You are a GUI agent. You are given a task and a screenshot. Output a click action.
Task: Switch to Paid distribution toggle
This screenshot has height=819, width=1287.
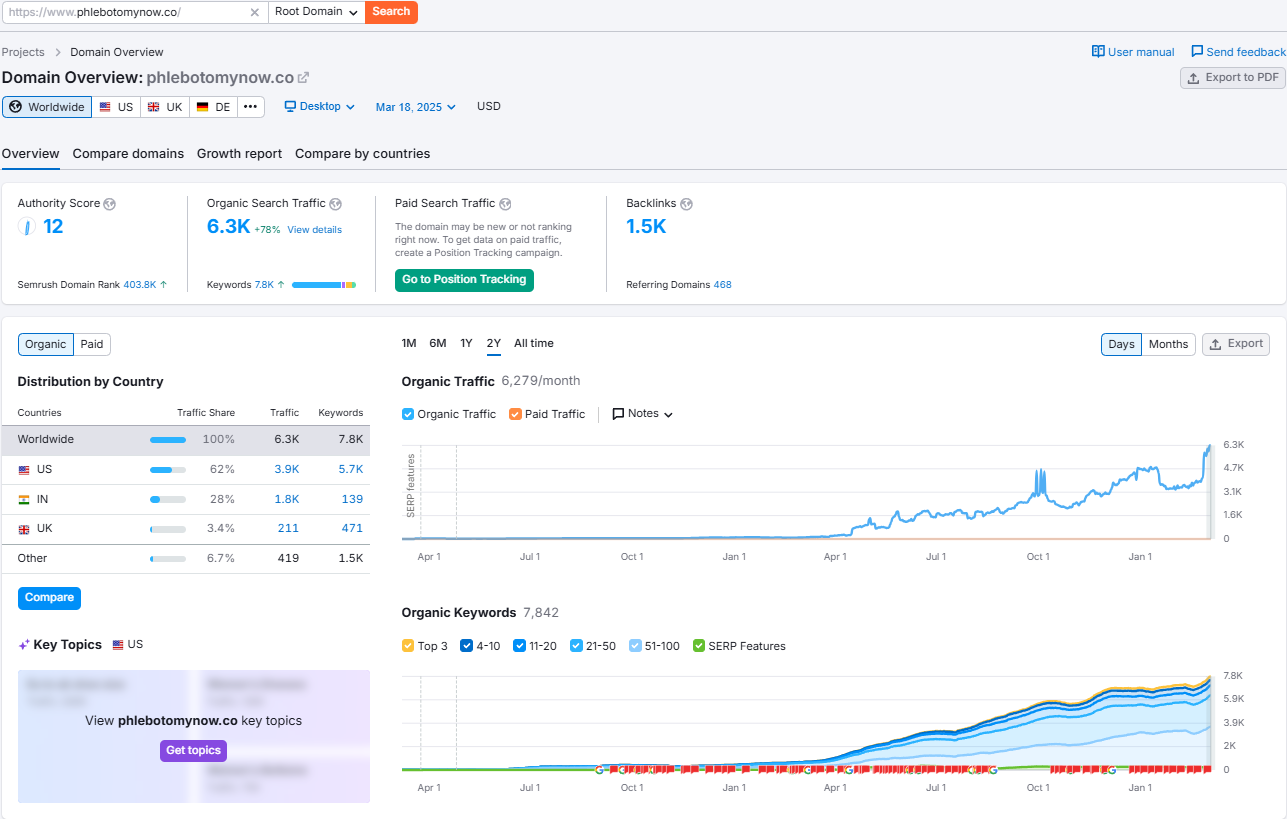coord(92,344)
